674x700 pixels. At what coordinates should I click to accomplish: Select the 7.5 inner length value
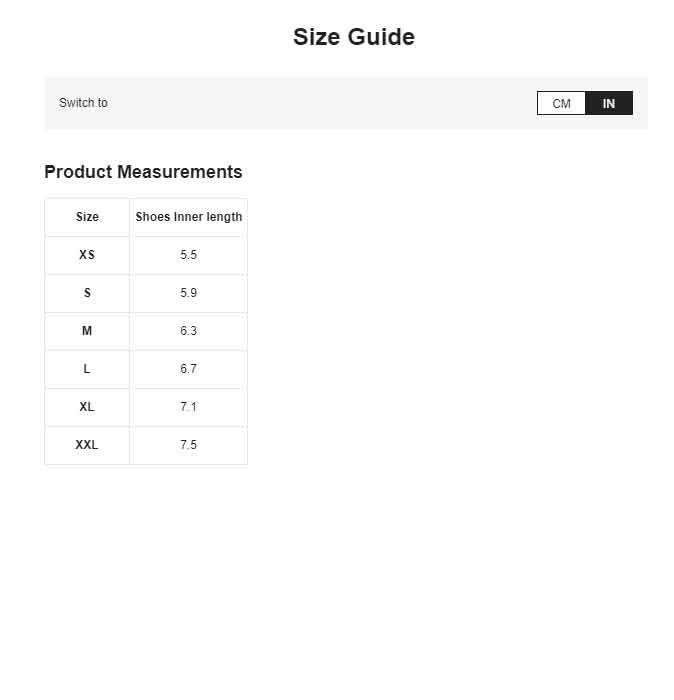(189, 445)
